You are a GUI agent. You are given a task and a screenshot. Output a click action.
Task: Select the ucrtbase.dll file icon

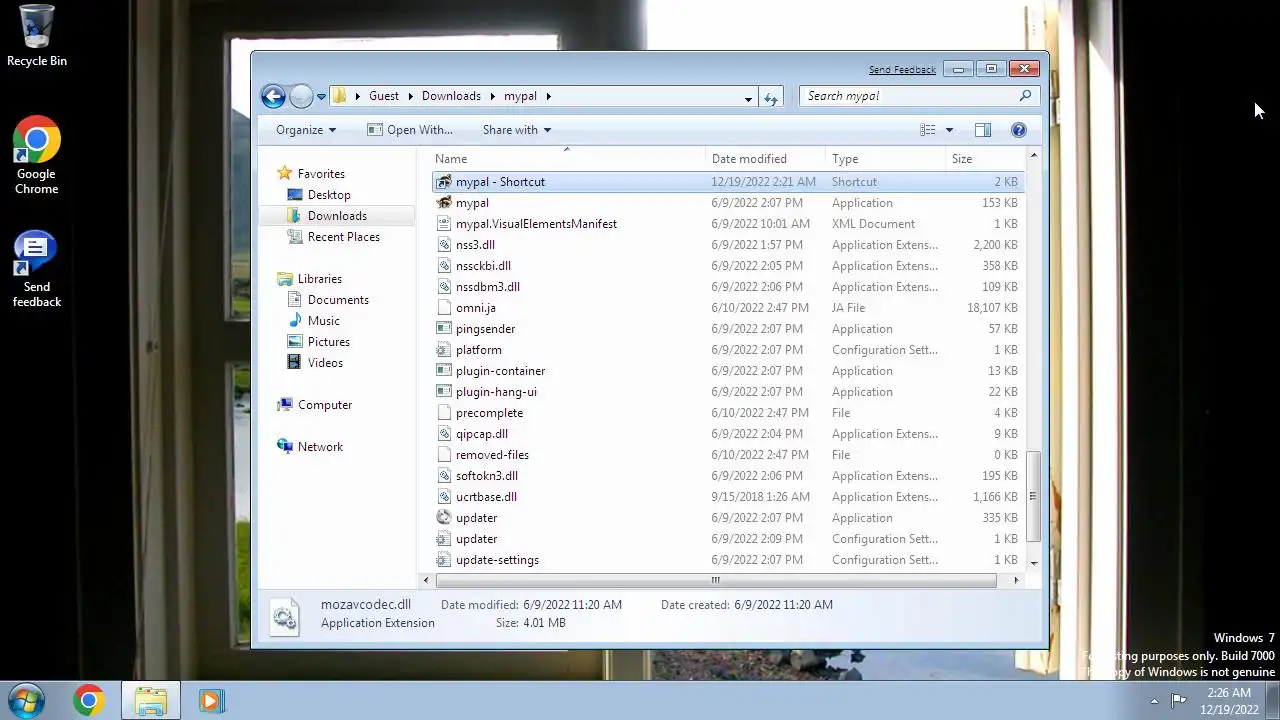[x=444, y=497]
